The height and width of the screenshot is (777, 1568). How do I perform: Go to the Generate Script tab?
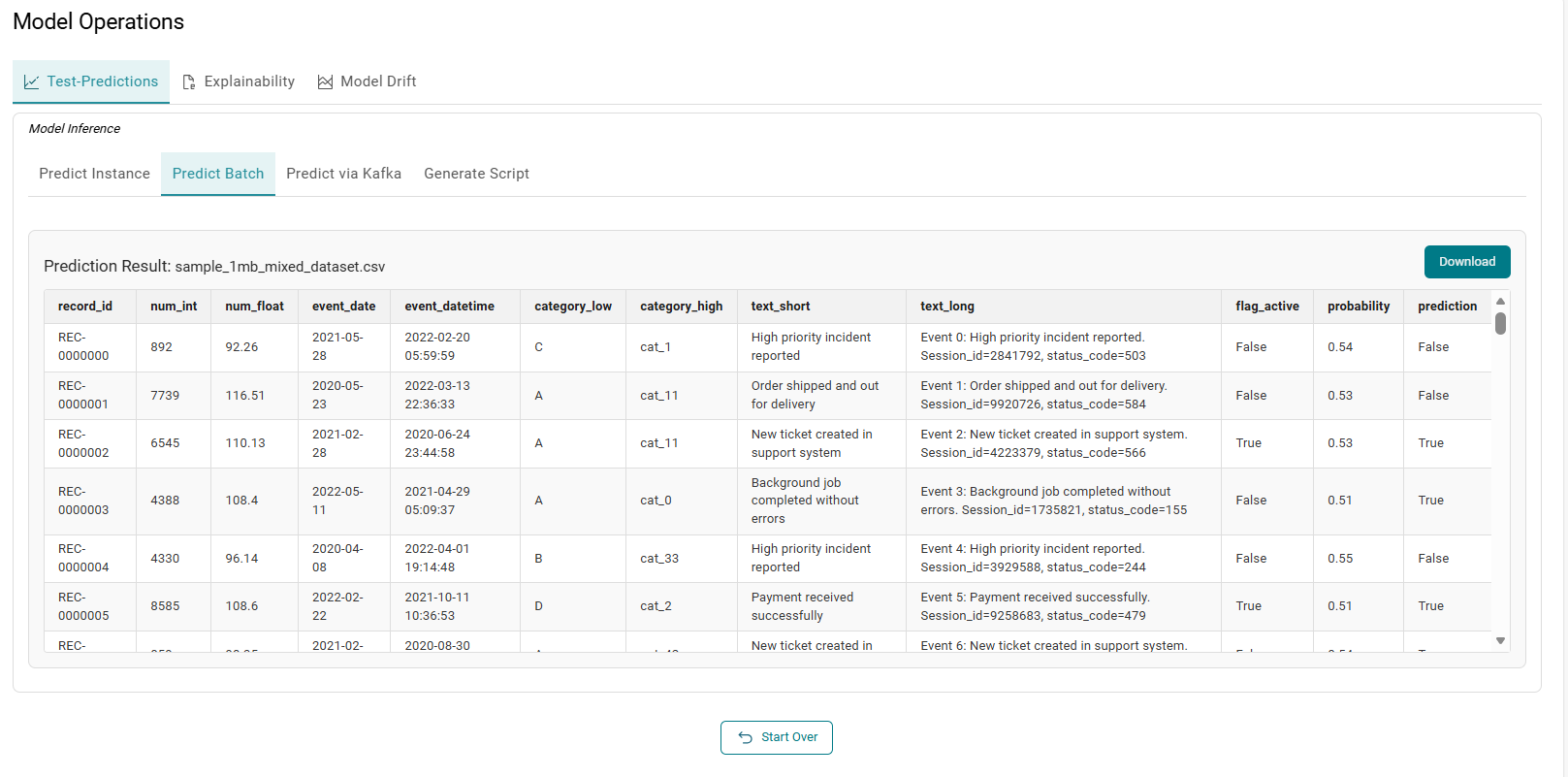point(476,174)
